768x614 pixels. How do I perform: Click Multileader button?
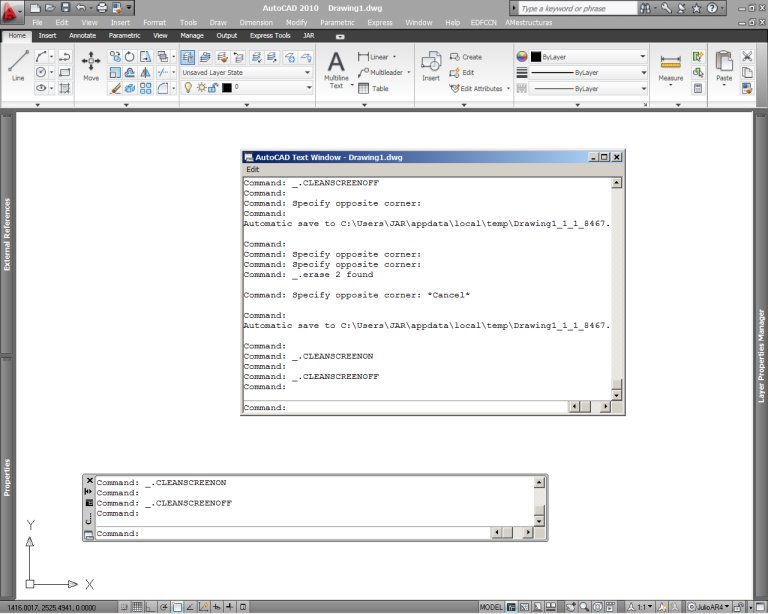tap(380, 72)
